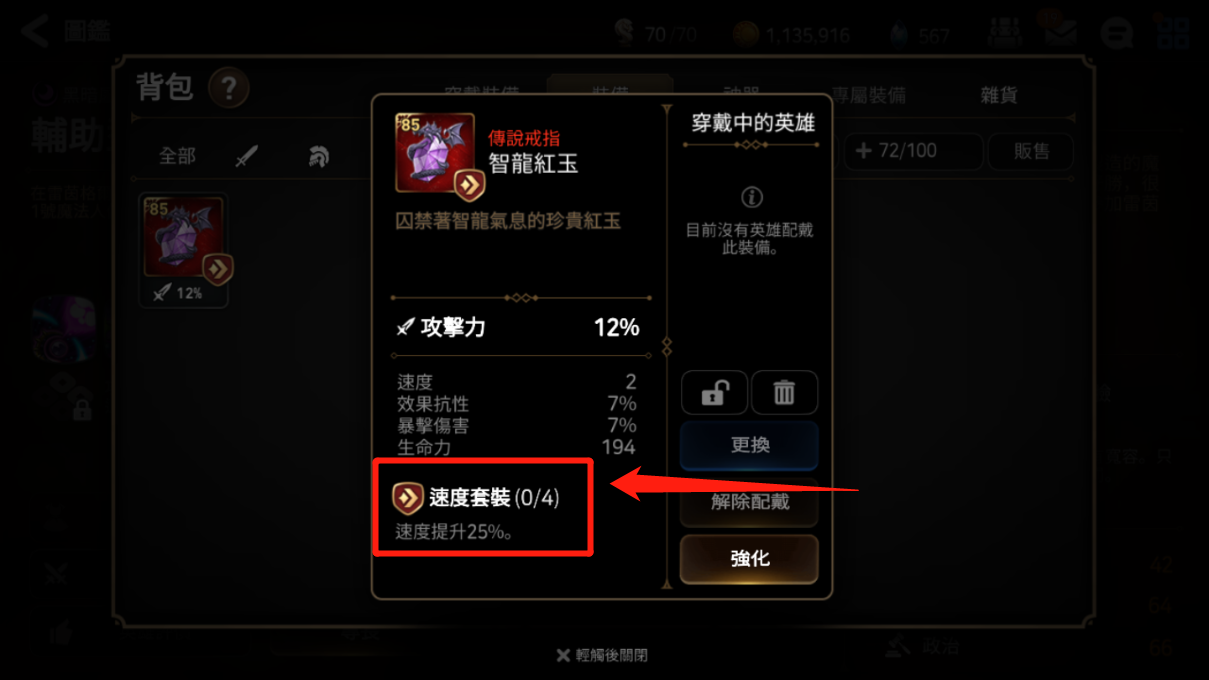Switch to the 雜貨 tab

(x=999, y=95)
